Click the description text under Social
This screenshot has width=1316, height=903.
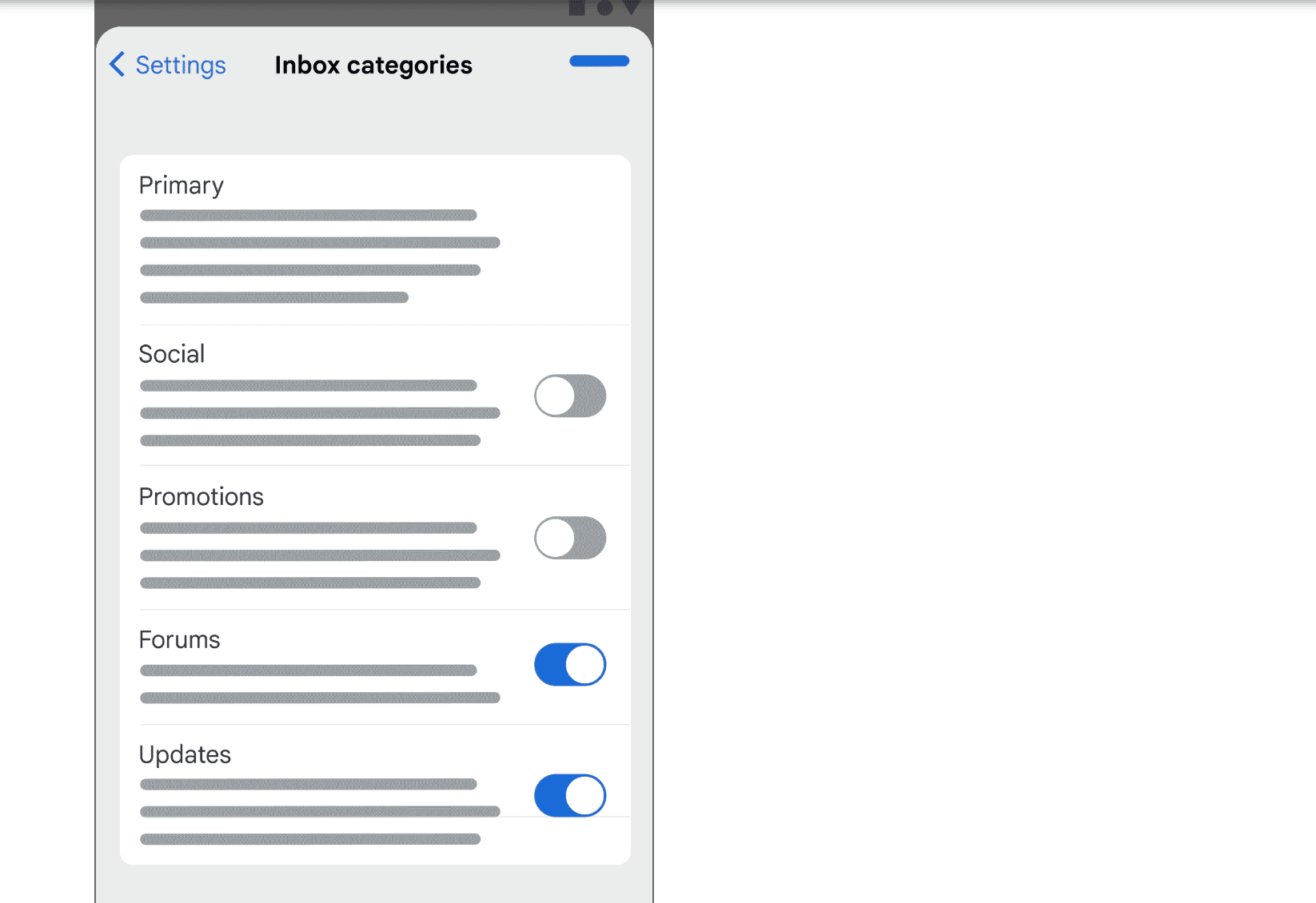click(320, 412)
